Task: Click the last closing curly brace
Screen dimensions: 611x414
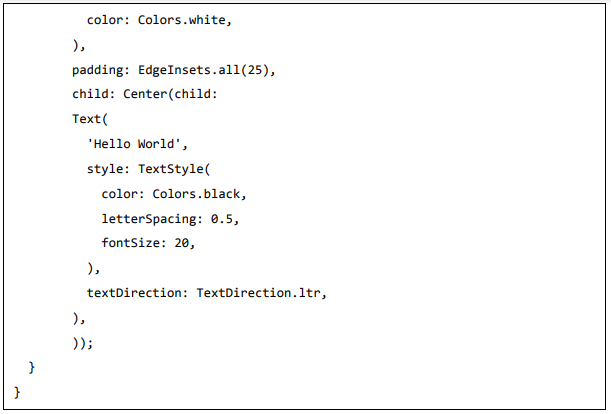Action: 17,391
